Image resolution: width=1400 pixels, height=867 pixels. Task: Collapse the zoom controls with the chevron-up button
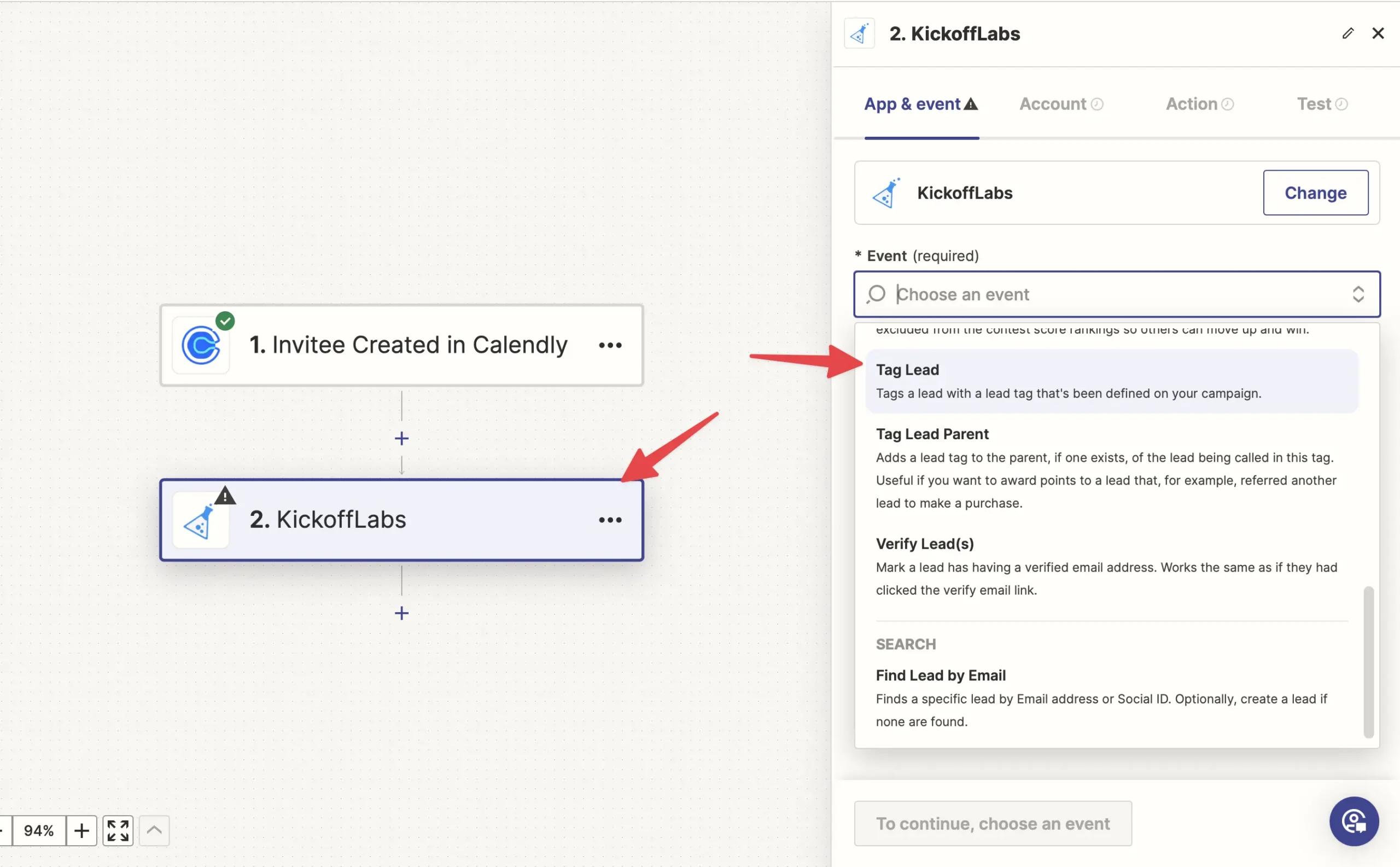154,830
